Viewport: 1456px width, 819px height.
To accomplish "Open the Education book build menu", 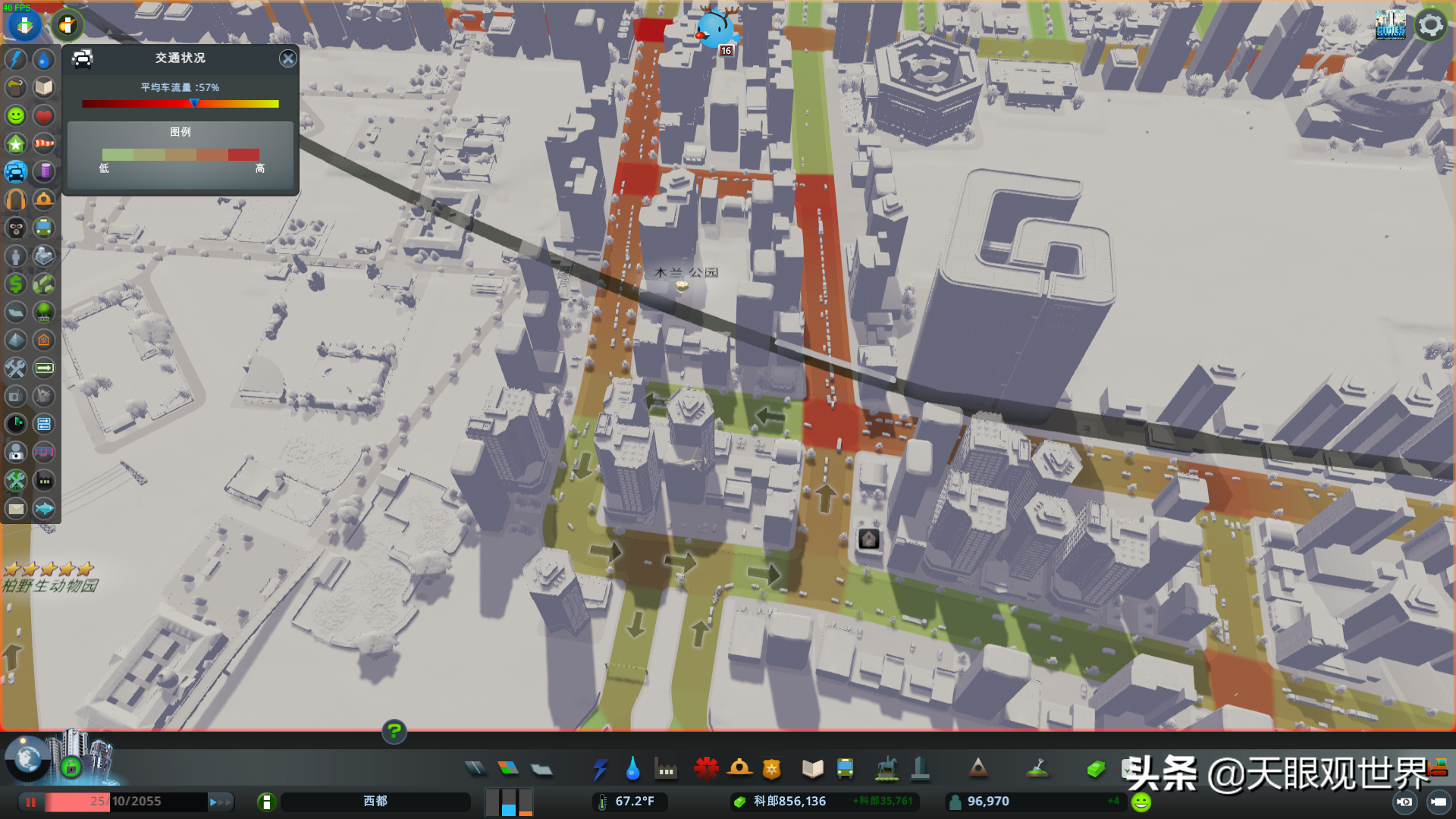I will [812, 769].
